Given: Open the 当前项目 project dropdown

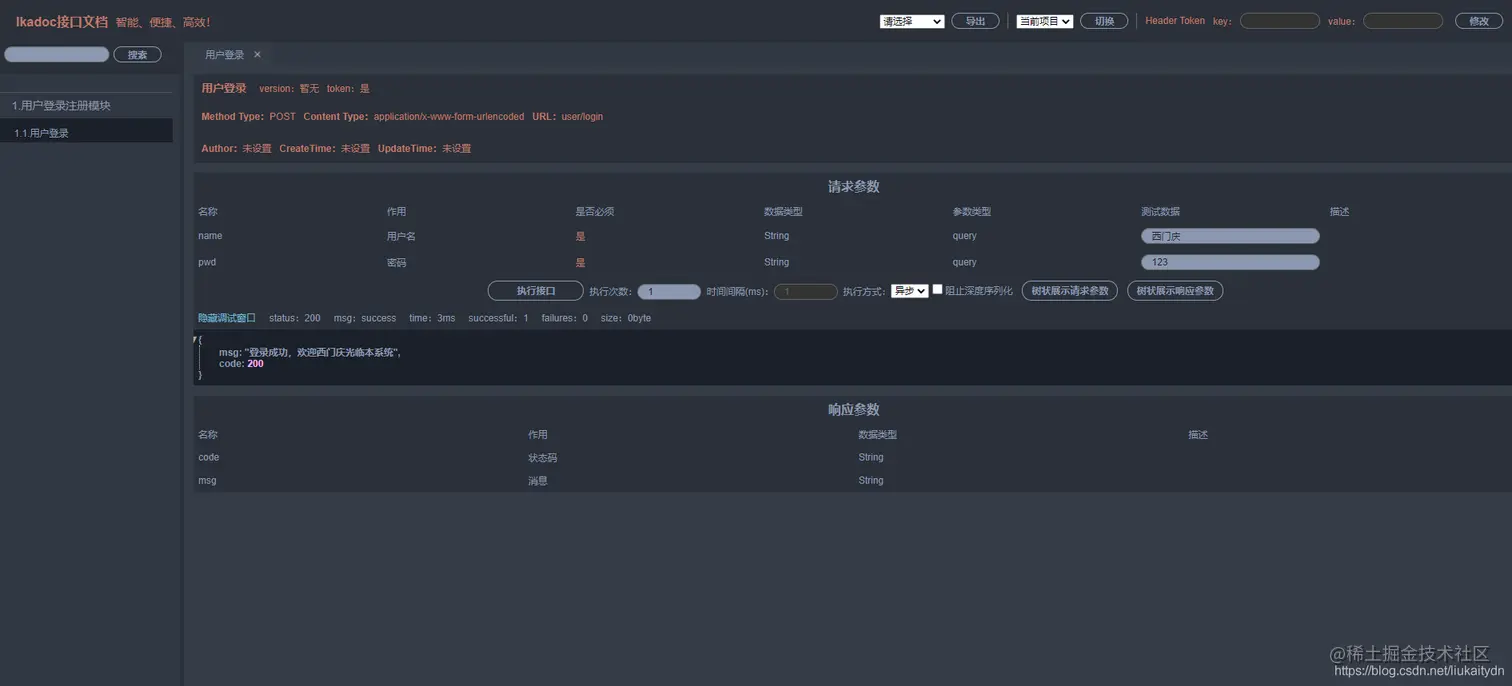Looking at the screenshot, I should tap(1045, 21).
